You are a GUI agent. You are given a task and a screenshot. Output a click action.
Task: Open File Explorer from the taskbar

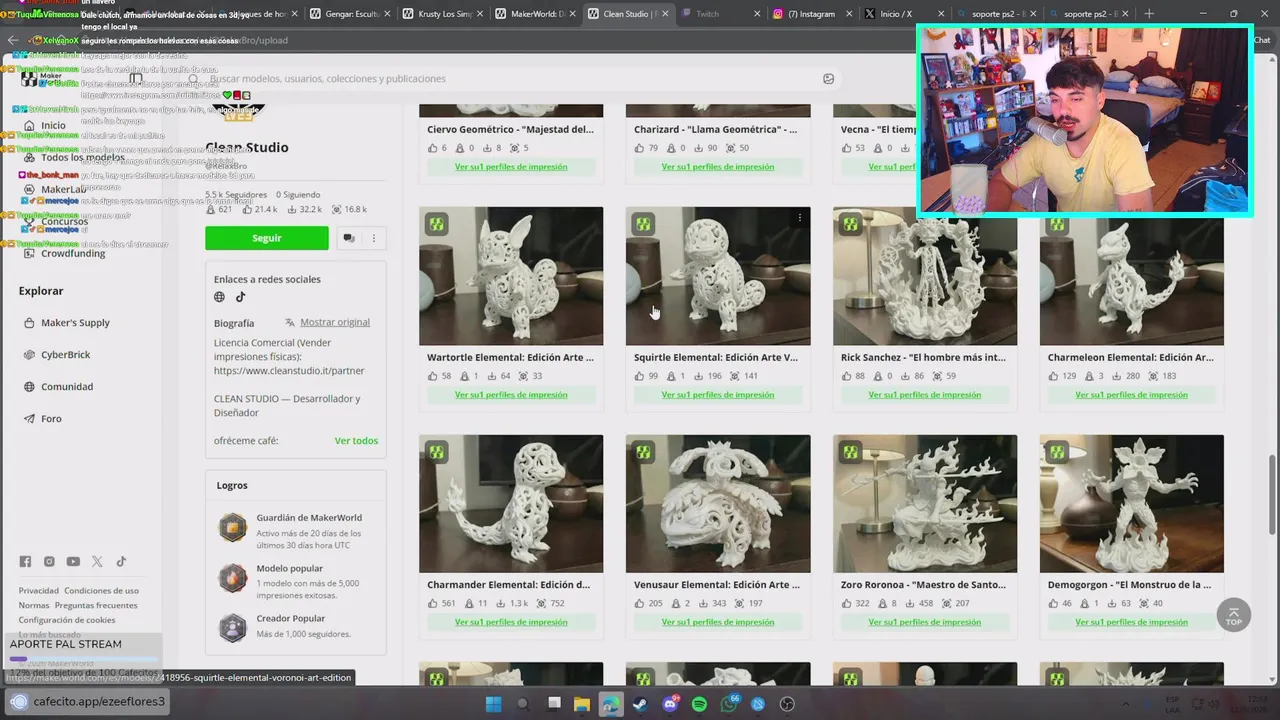(x=582, y=704)
